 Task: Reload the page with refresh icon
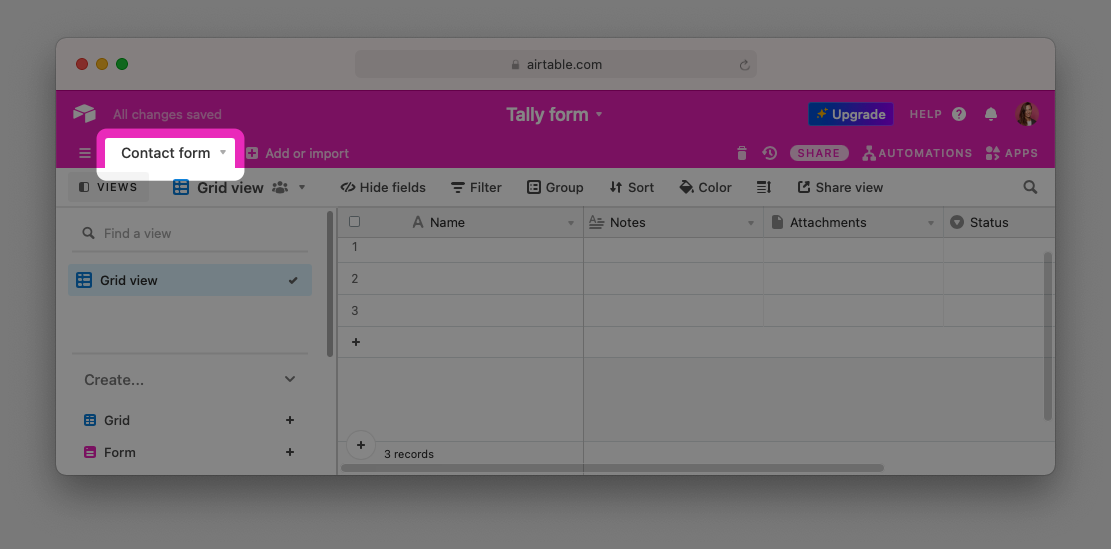coord(745,64)
